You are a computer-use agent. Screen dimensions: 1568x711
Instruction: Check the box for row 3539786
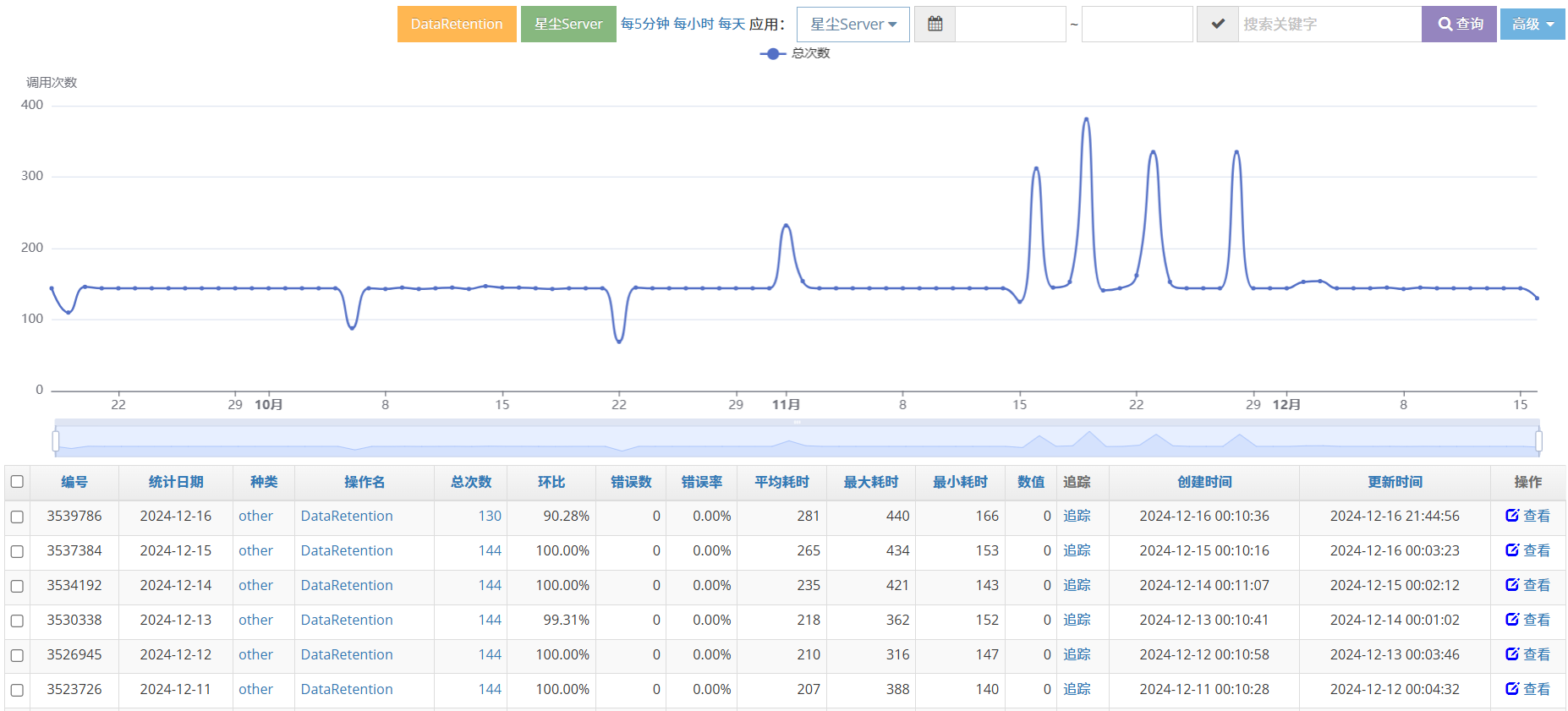(x=17, y=517)
